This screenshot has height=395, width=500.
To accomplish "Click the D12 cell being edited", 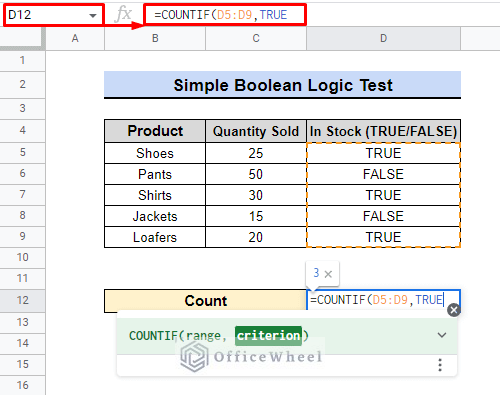I will click(x=383, y=300).
